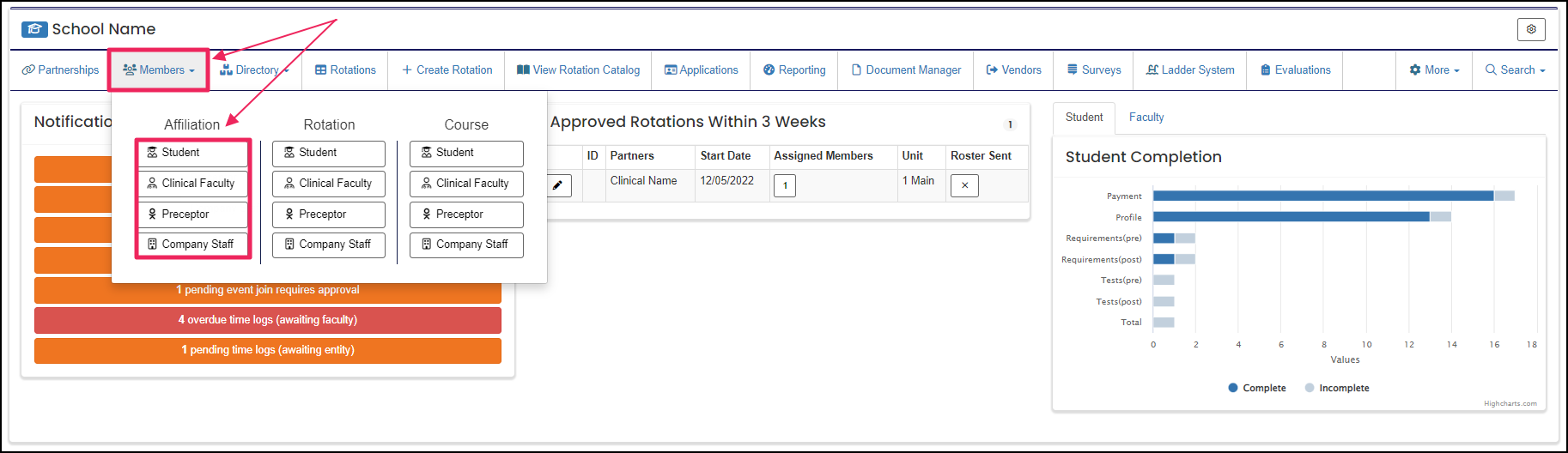The image size is (1568, 453).
Task: Open the Ladder System page
Action: click(x=1190, y=70)
